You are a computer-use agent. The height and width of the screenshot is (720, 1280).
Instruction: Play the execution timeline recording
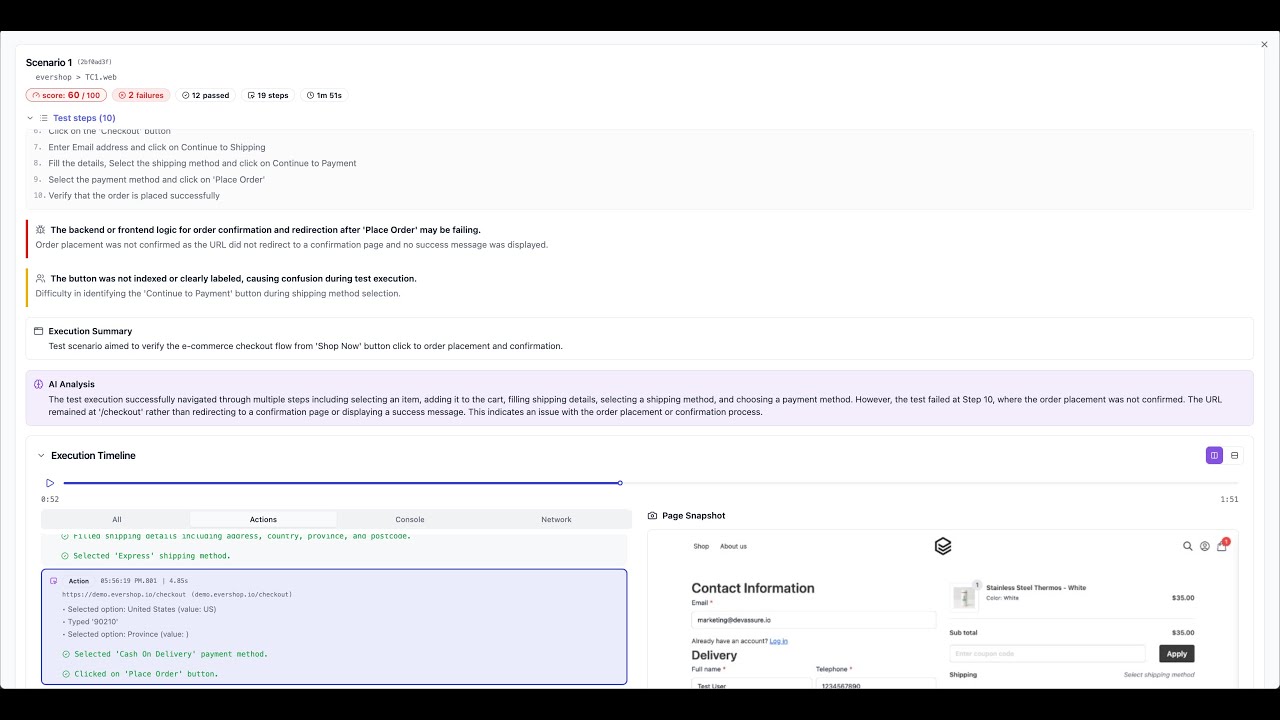click(50, 483)
